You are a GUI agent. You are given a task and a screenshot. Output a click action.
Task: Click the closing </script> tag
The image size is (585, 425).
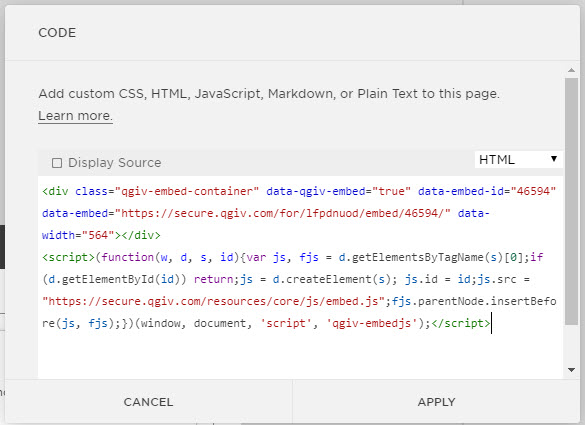pos(461,323)
